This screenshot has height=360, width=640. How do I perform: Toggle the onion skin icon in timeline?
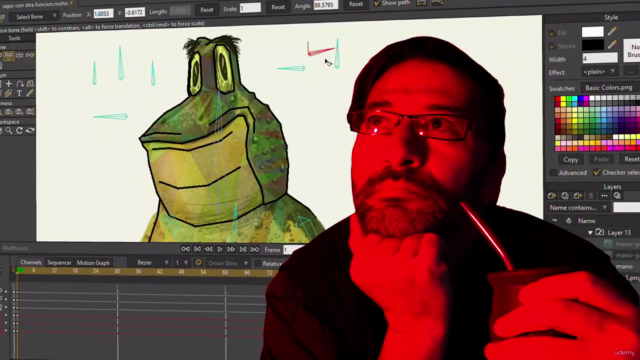(x=198, y=263)
